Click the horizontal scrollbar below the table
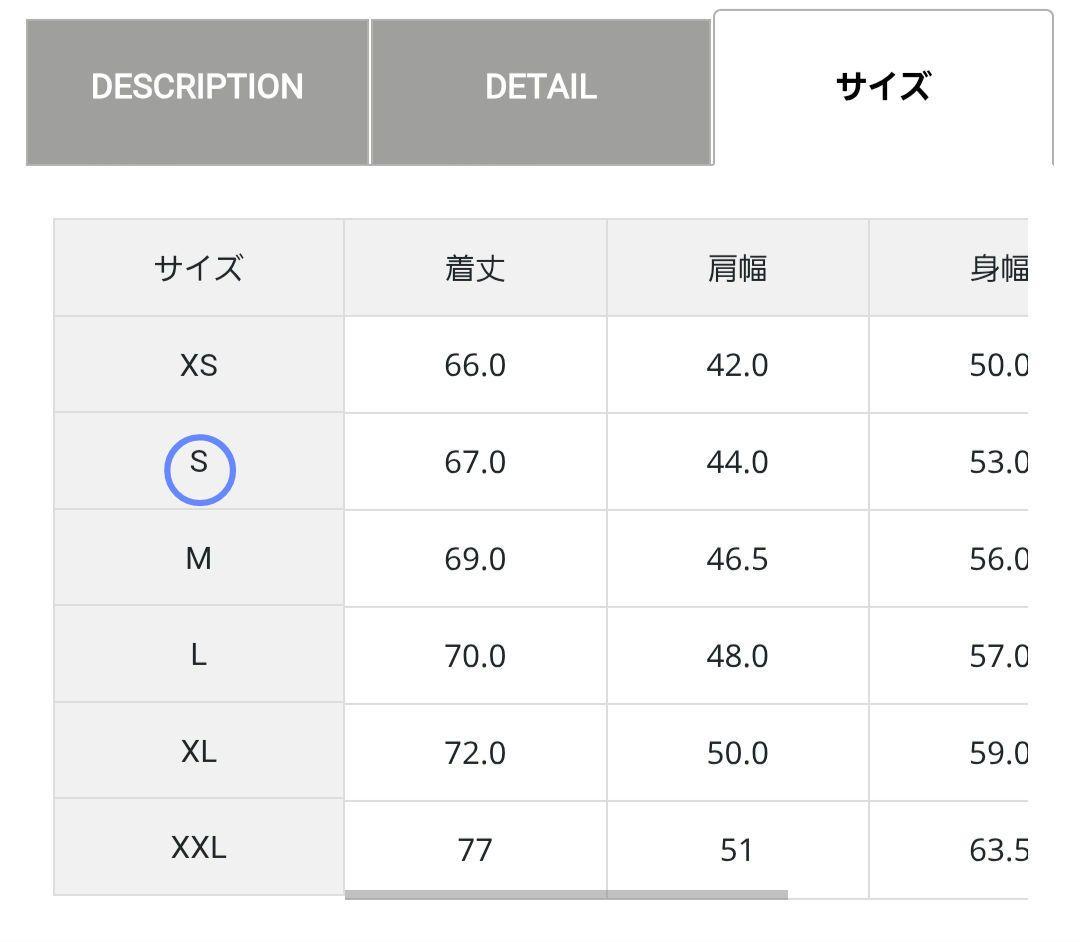This screenshot has width=1080, height=942. click(566, 893)
